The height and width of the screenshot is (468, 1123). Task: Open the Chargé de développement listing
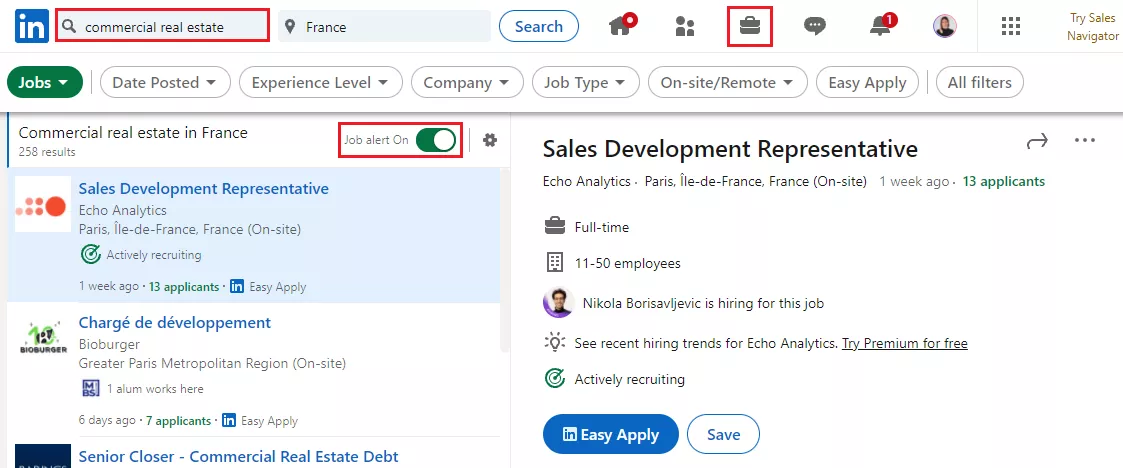pyautogui.click(x=175, y=323)
